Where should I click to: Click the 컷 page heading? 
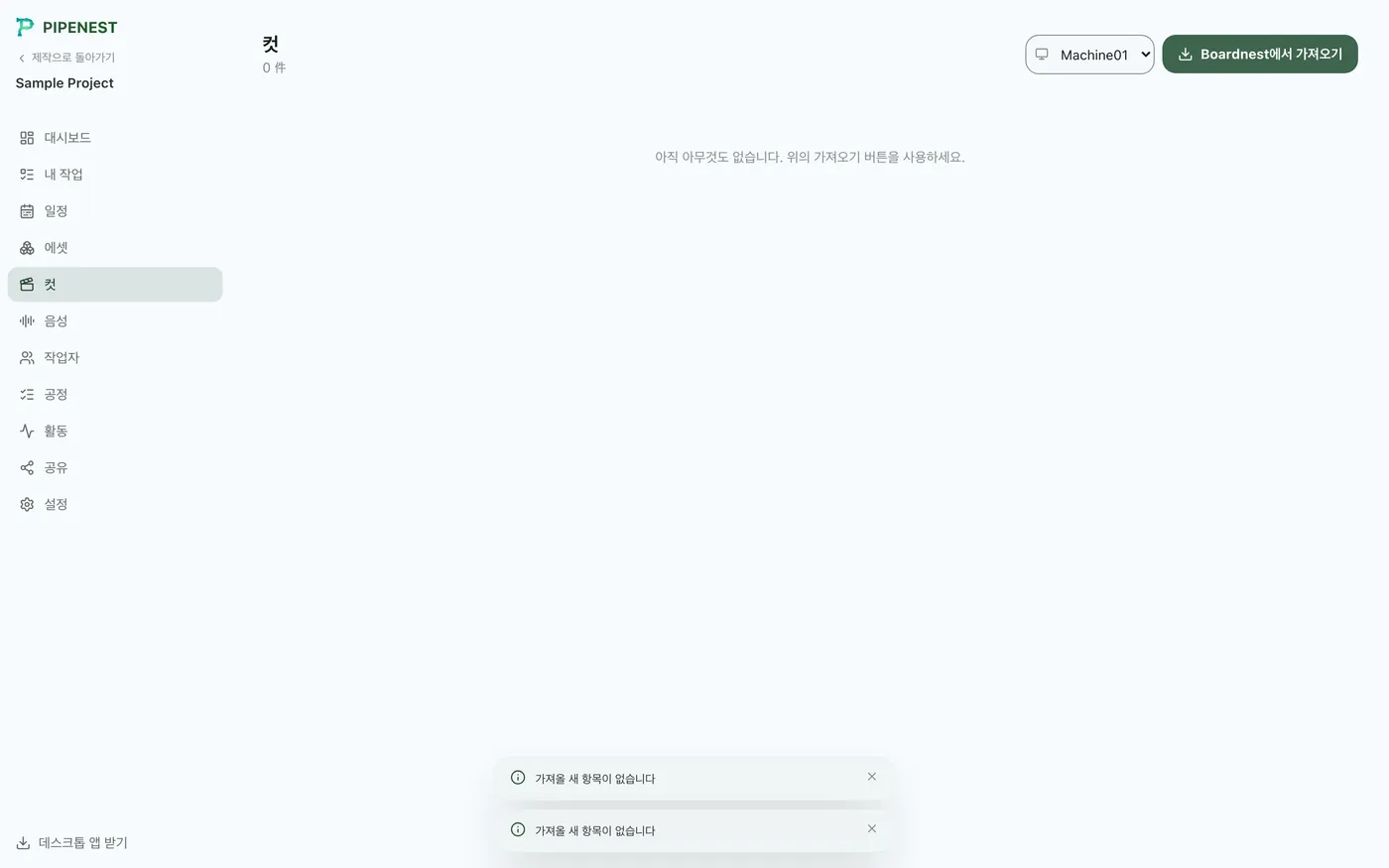coord(271,44)
